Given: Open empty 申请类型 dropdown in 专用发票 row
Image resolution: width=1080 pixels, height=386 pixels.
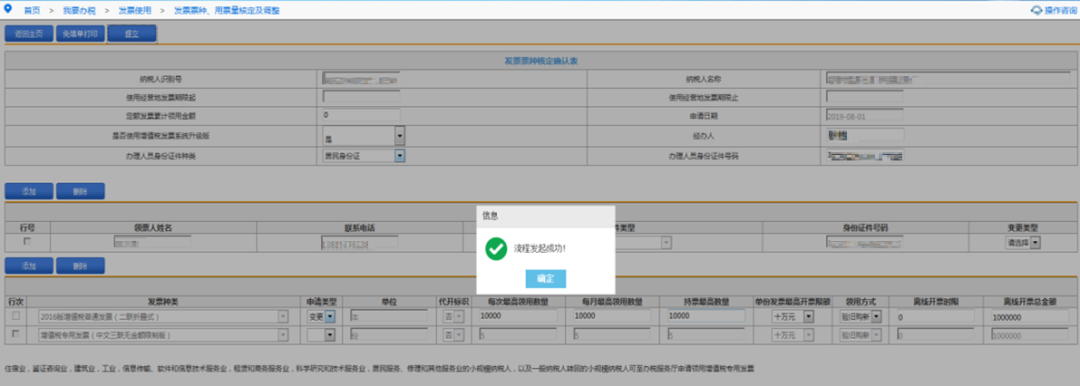Looking at the screenshot, I should pos(320,334).
